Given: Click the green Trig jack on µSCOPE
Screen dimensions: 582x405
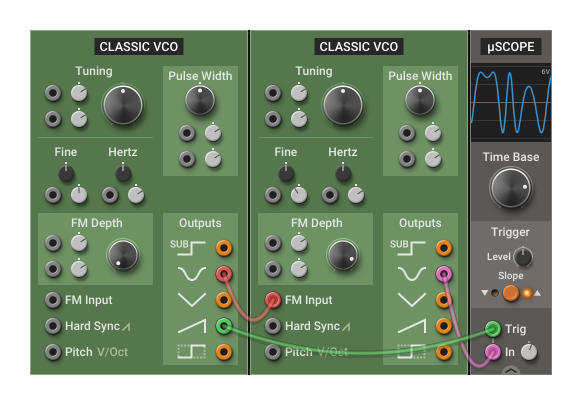Looking at the screenshot, I should tap(493, 329).
